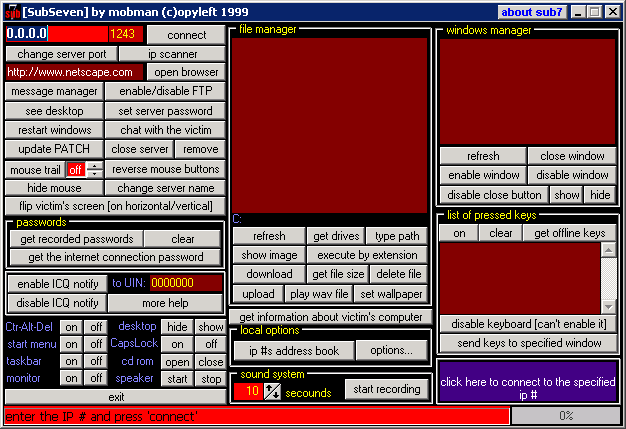
Task: Open ip #s address book
Action: [x=294, y=350]
